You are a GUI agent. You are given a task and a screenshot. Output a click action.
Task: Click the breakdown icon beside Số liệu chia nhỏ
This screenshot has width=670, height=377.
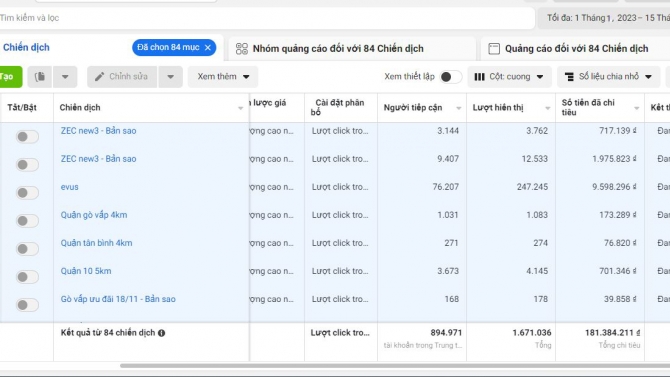[569, 77]
